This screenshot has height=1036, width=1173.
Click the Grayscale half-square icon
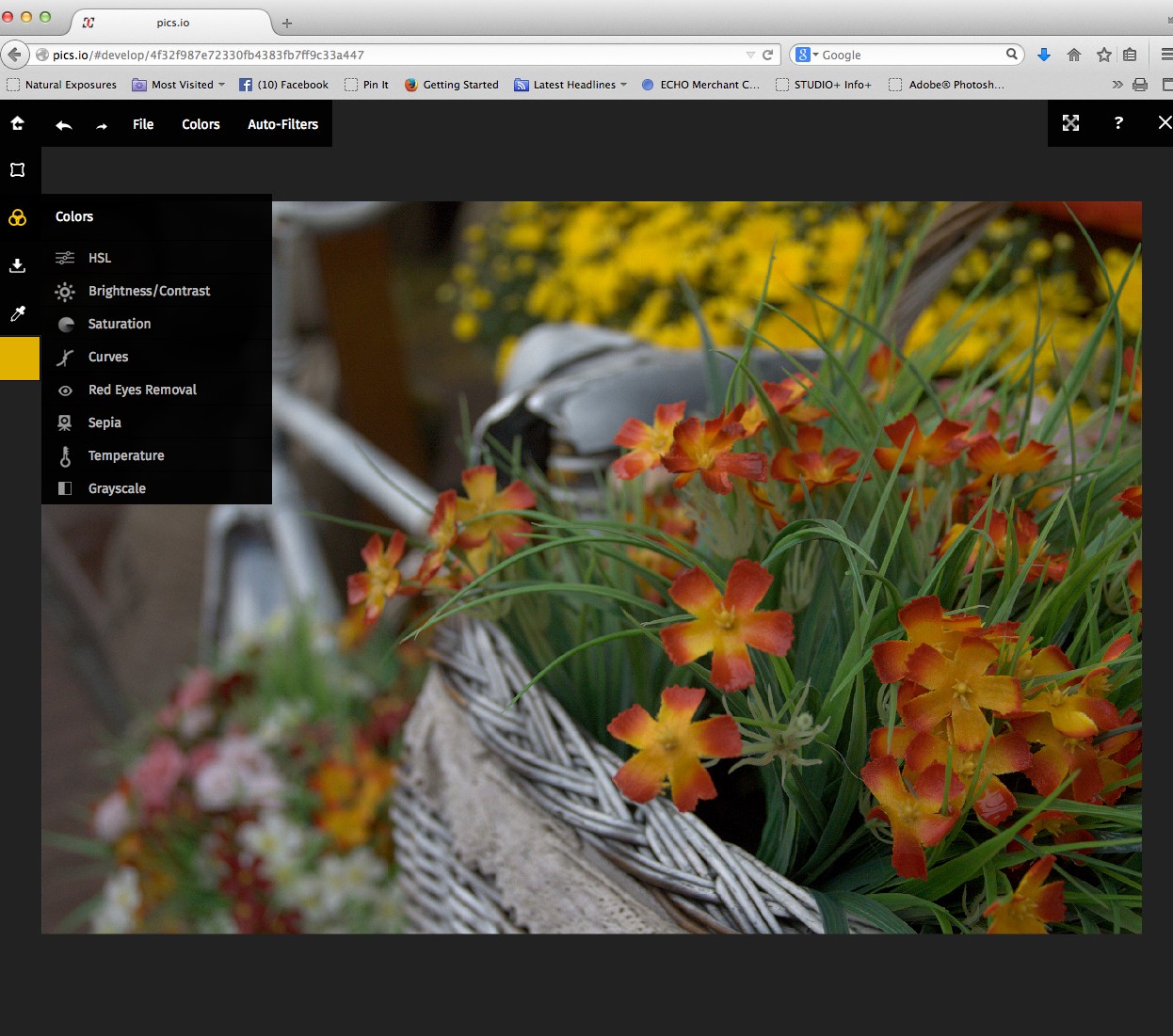click(x=65, y=488)
